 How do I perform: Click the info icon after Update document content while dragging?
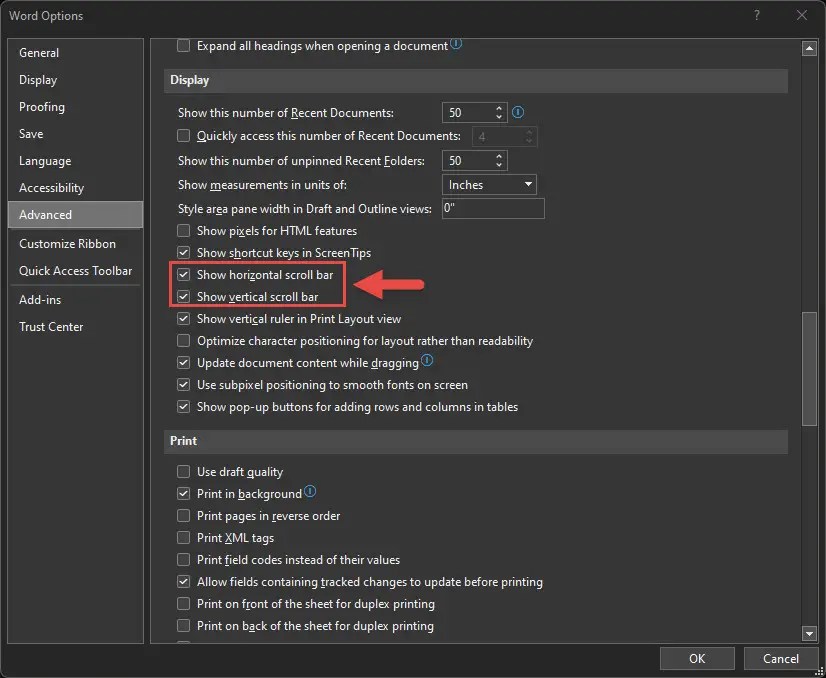click(426, 363)
